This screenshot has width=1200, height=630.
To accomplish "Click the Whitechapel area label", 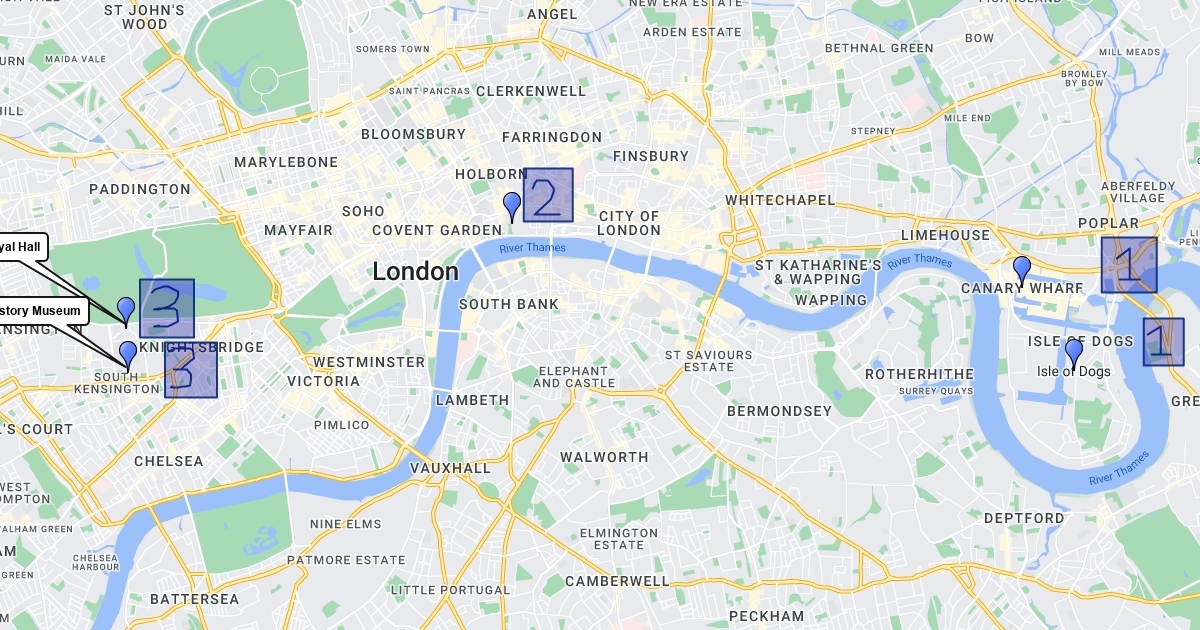I will 780,200.
